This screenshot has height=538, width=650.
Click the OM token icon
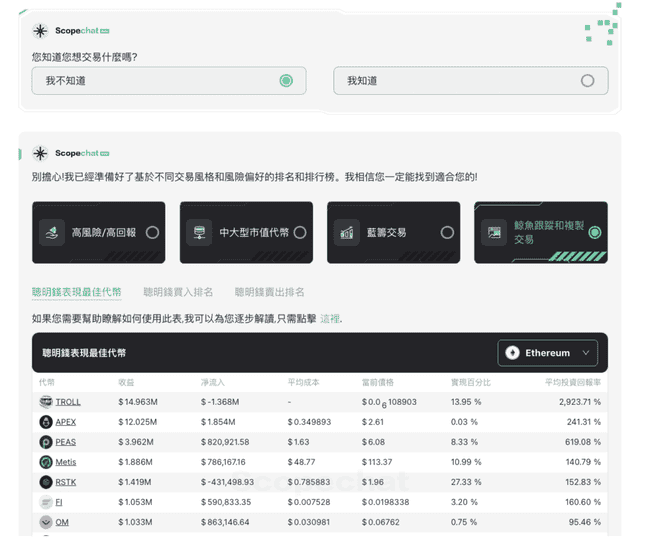(x=46, y=522)
